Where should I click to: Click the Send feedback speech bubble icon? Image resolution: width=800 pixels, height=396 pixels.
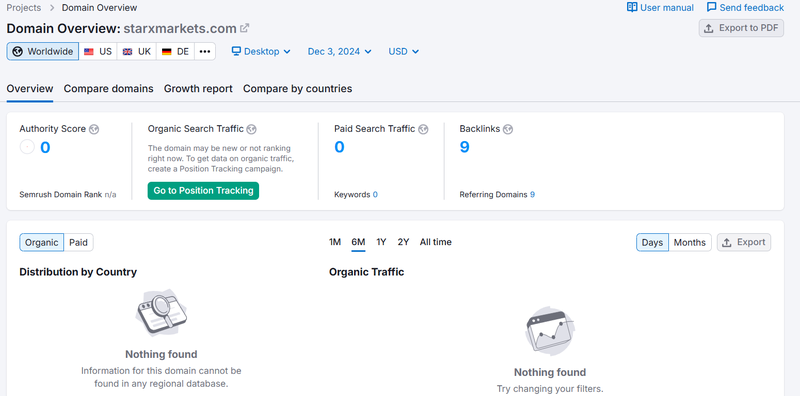tap(712, 8)
